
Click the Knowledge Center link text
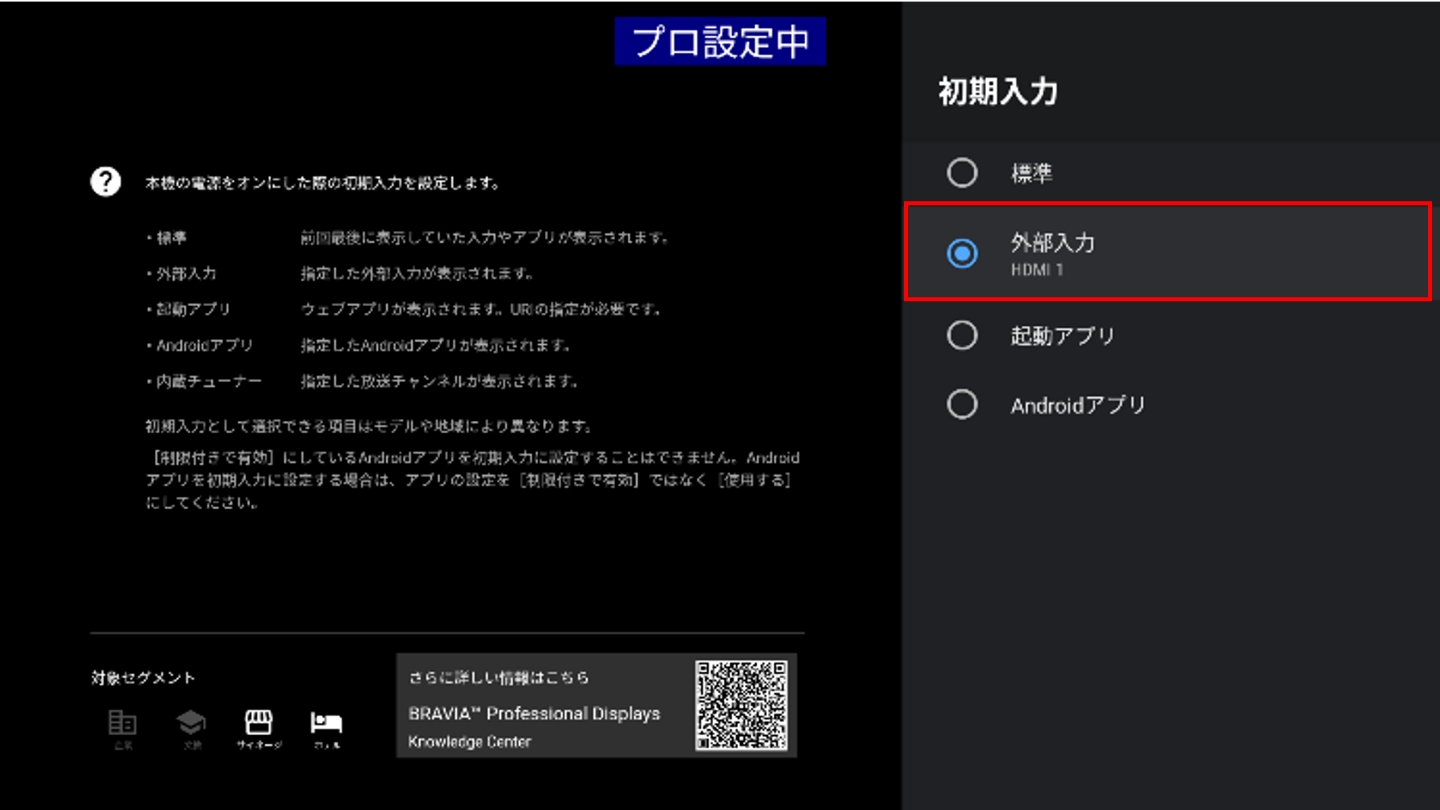[x=470, y=742]
